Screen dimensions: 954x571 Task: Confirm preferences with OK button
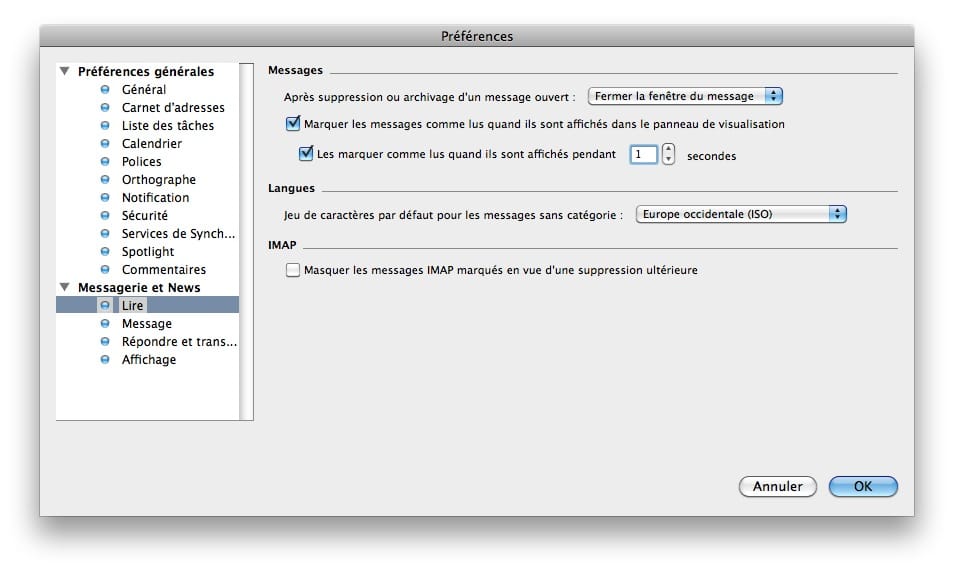click(863, 486)
